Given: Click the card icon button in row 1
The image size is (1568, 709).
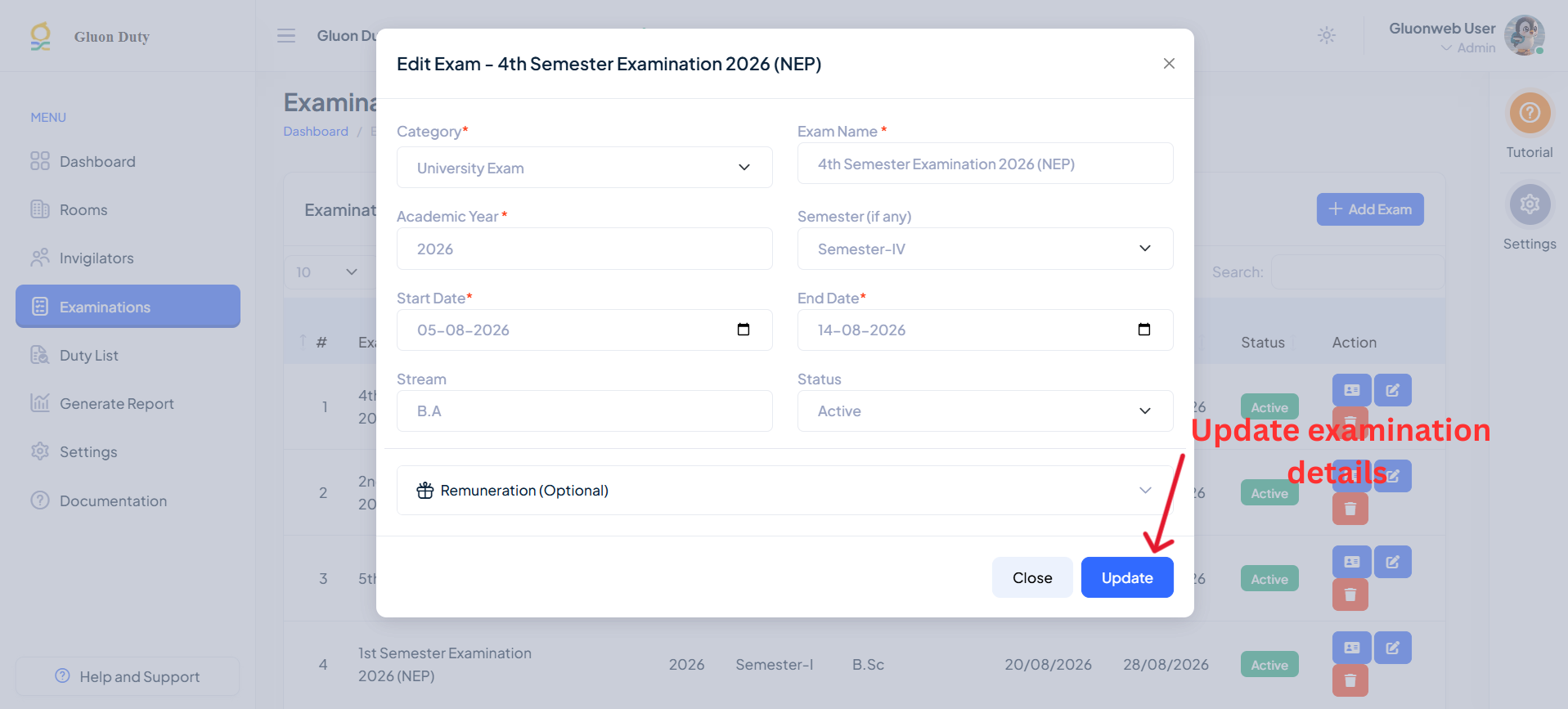Looking at the screenshot, I should [x=1352, y=390].
